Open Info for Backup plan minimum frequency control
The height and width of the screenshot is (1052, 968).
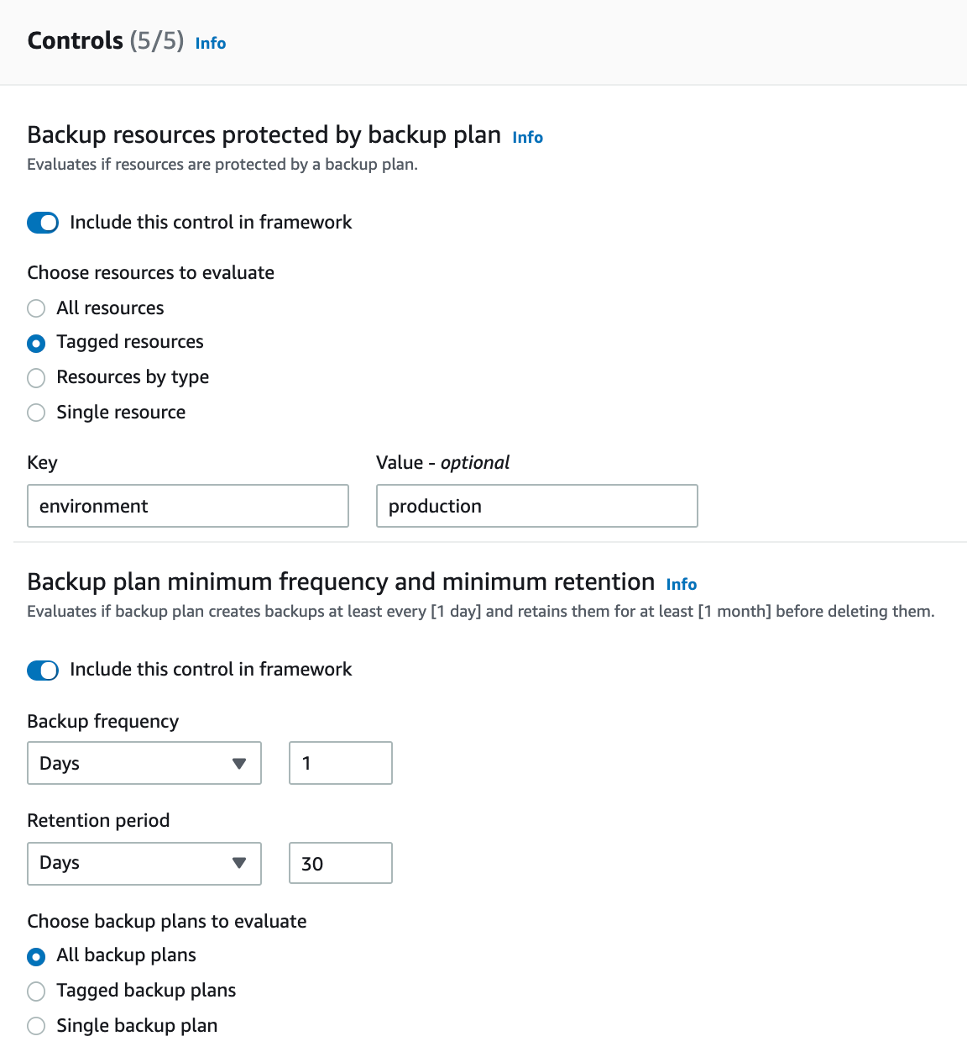point(681,584)
